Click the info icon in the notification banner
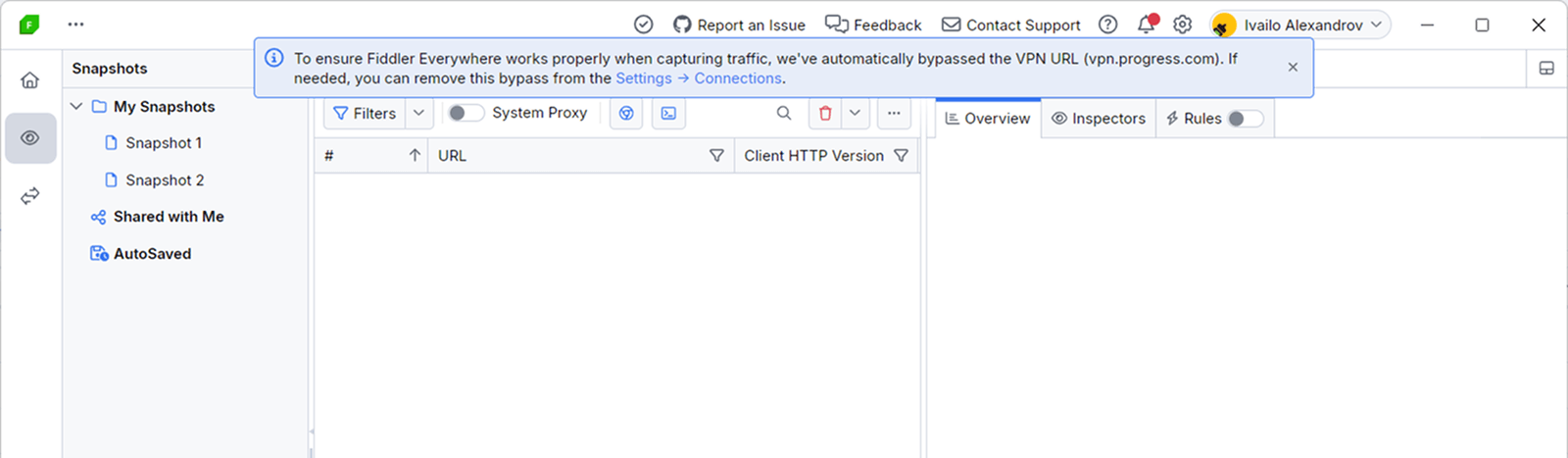 tap(274, 58)
